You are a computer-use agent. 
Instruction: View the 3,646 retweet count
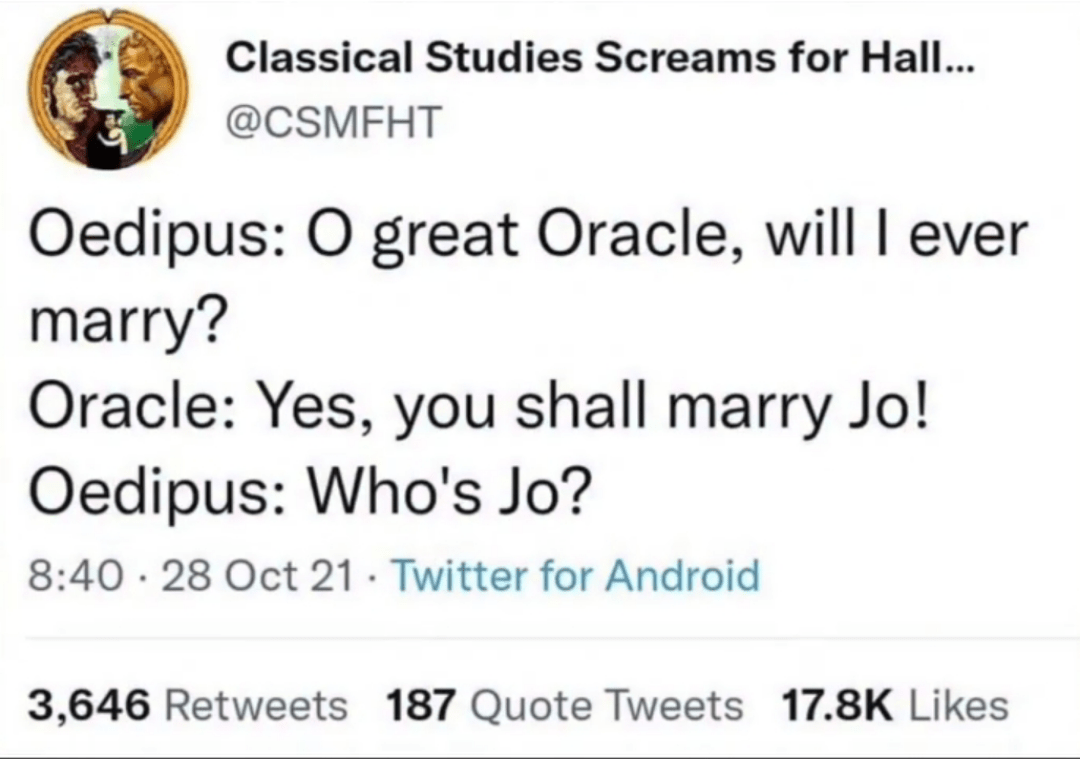tap(89, 707)
